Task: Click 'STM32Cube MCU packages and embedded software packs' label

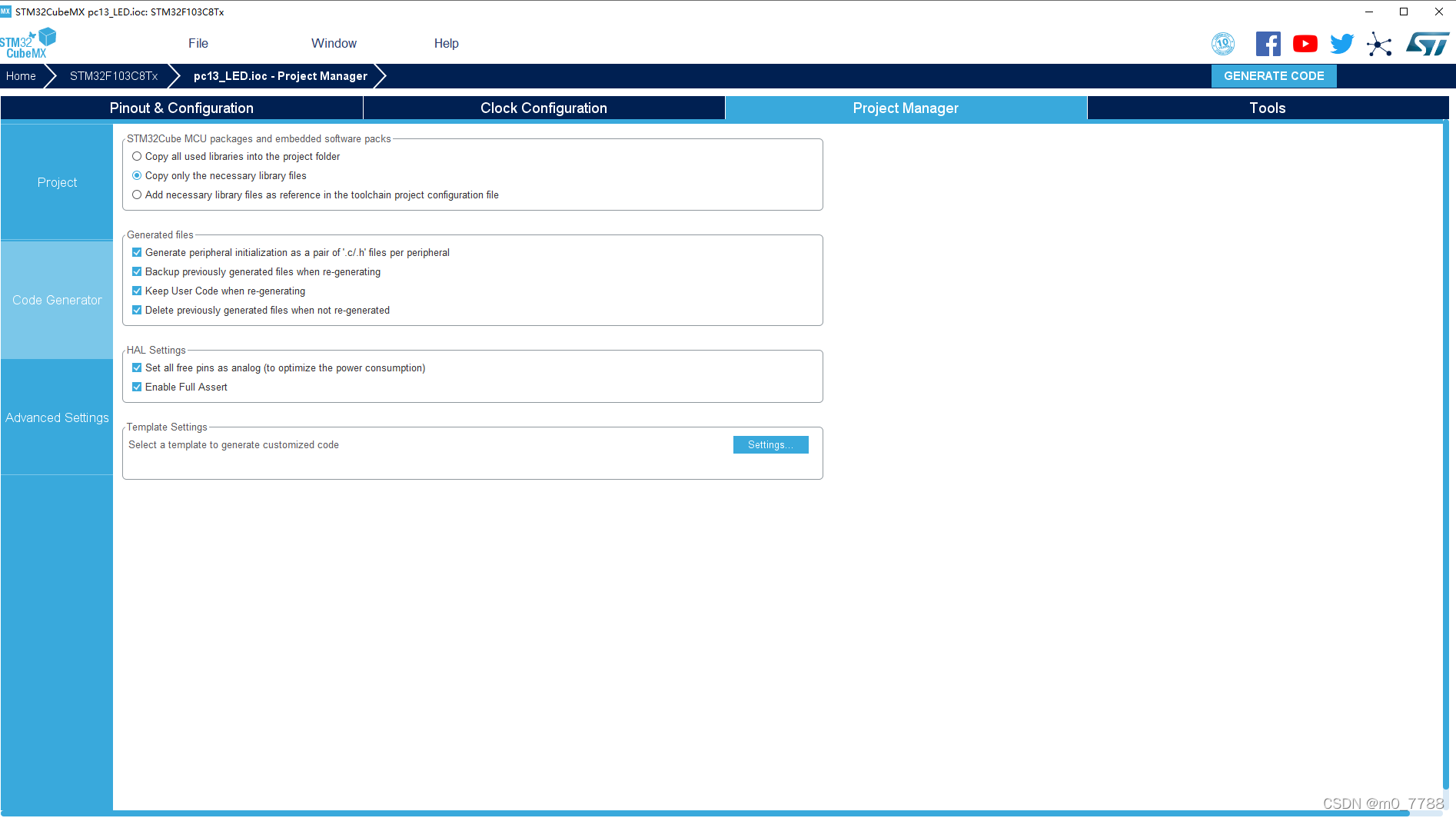Action: [x=259, y=138]
